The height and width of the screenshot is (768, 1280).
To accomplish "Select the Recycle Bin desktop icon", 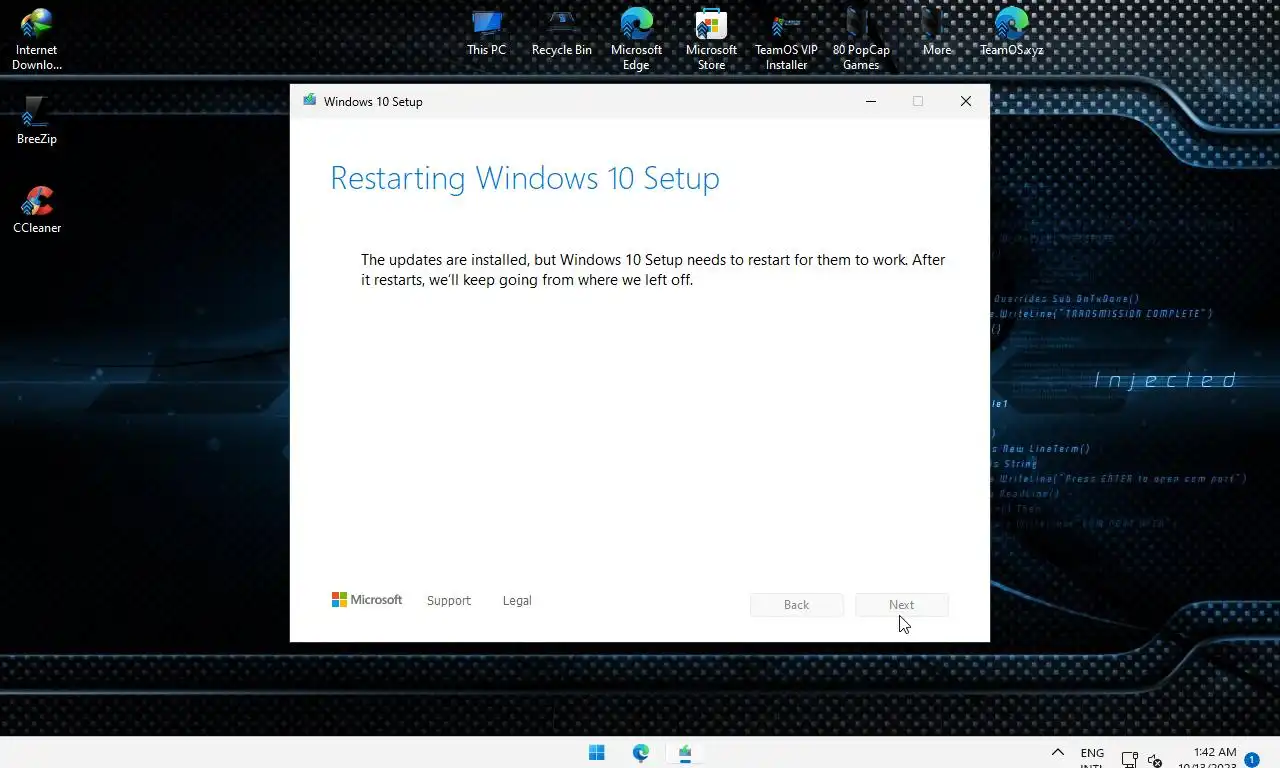I will click(x=561, y=32).
